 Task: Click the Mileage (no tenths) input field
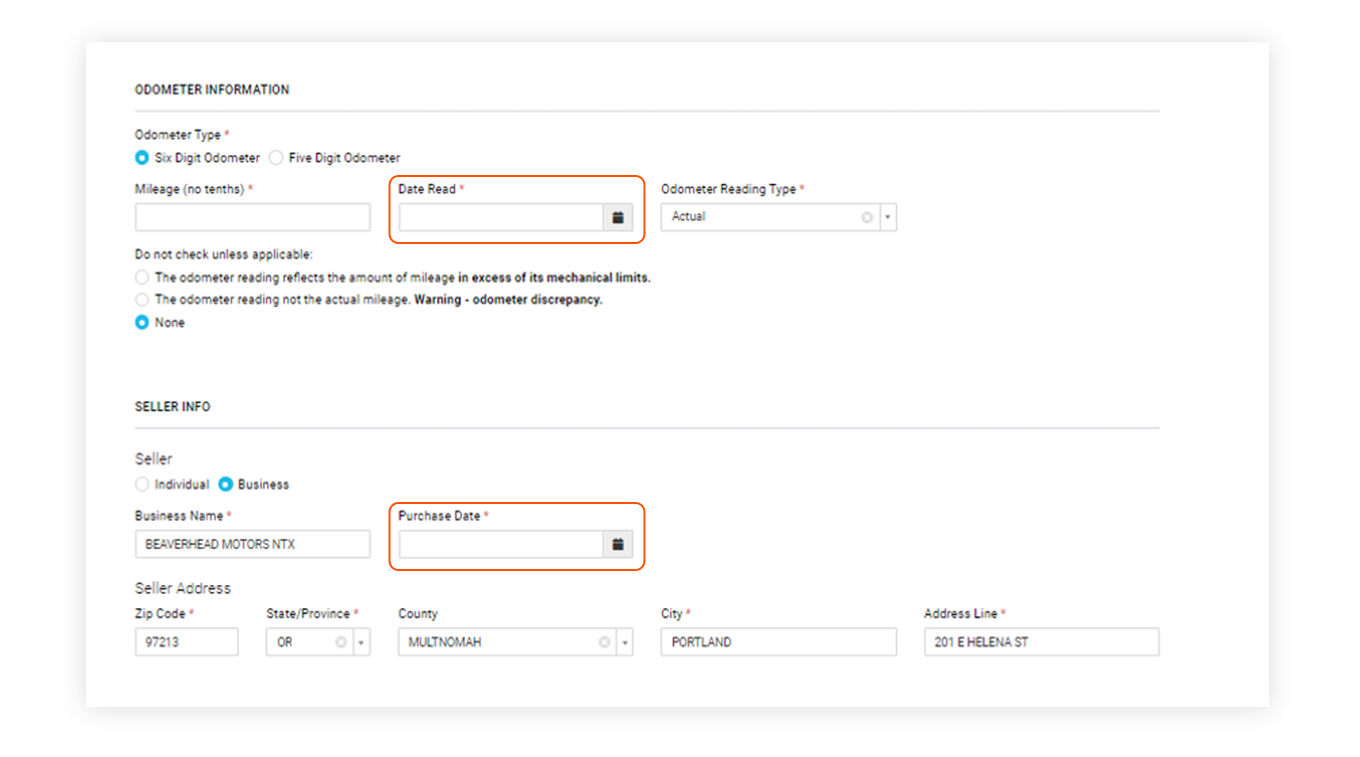(252, 216)
